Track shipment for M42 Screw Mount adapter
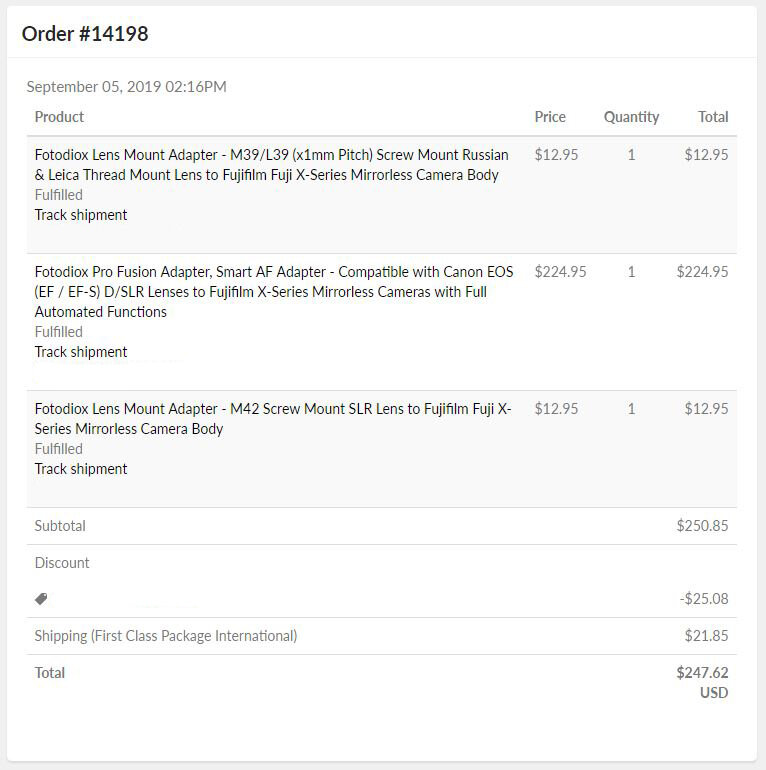 pos(81,469)
